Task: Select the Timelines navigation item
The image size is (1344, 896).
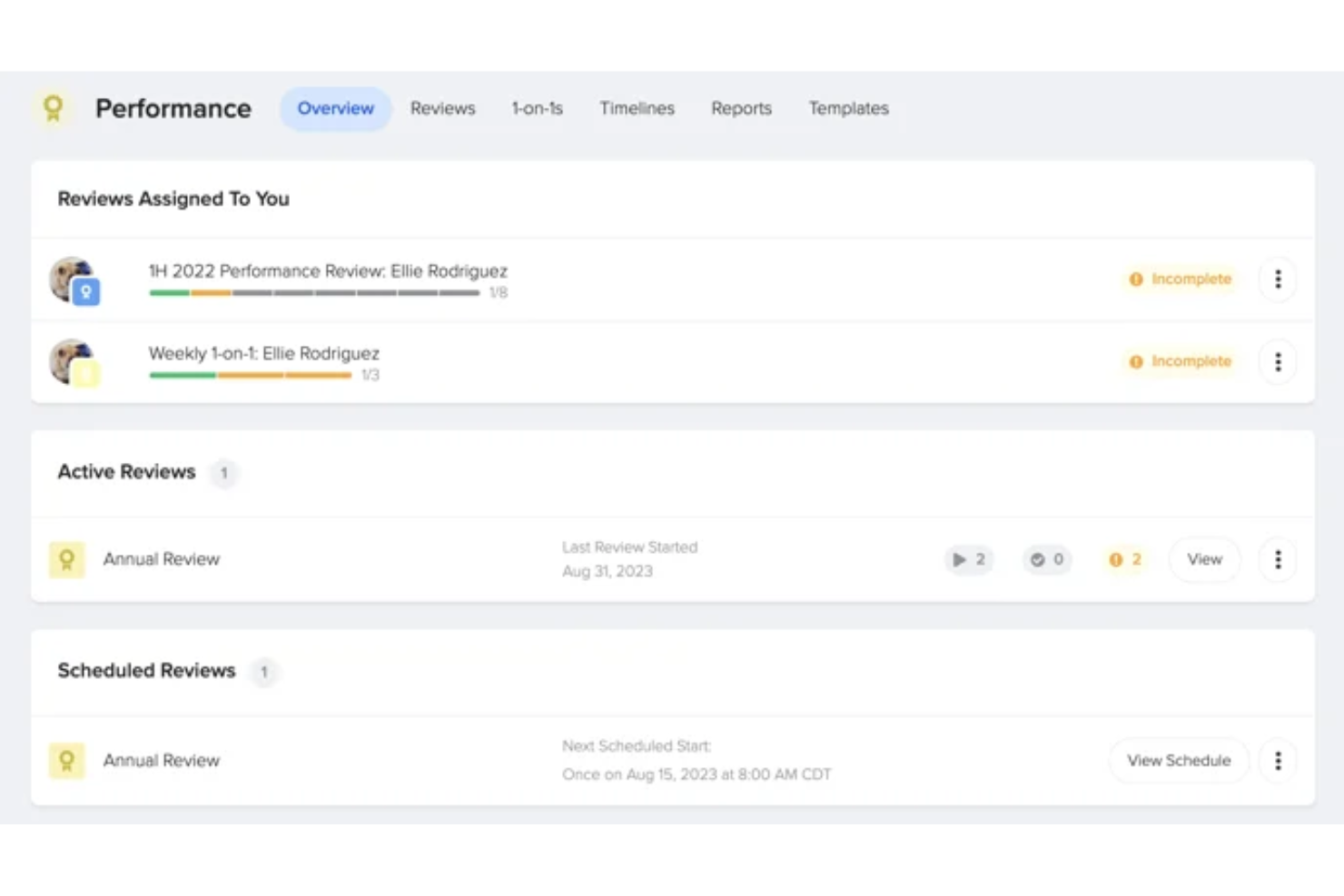Action: [x=637, y=108]
